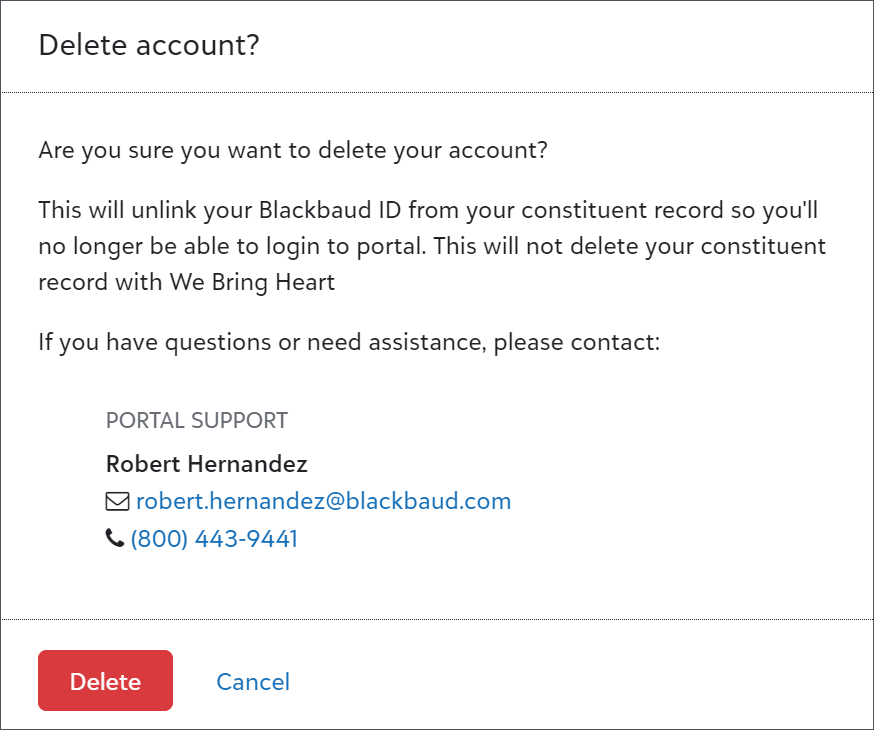
Task: Dismiss the dialog via Cancel
Action: point(253,682)
